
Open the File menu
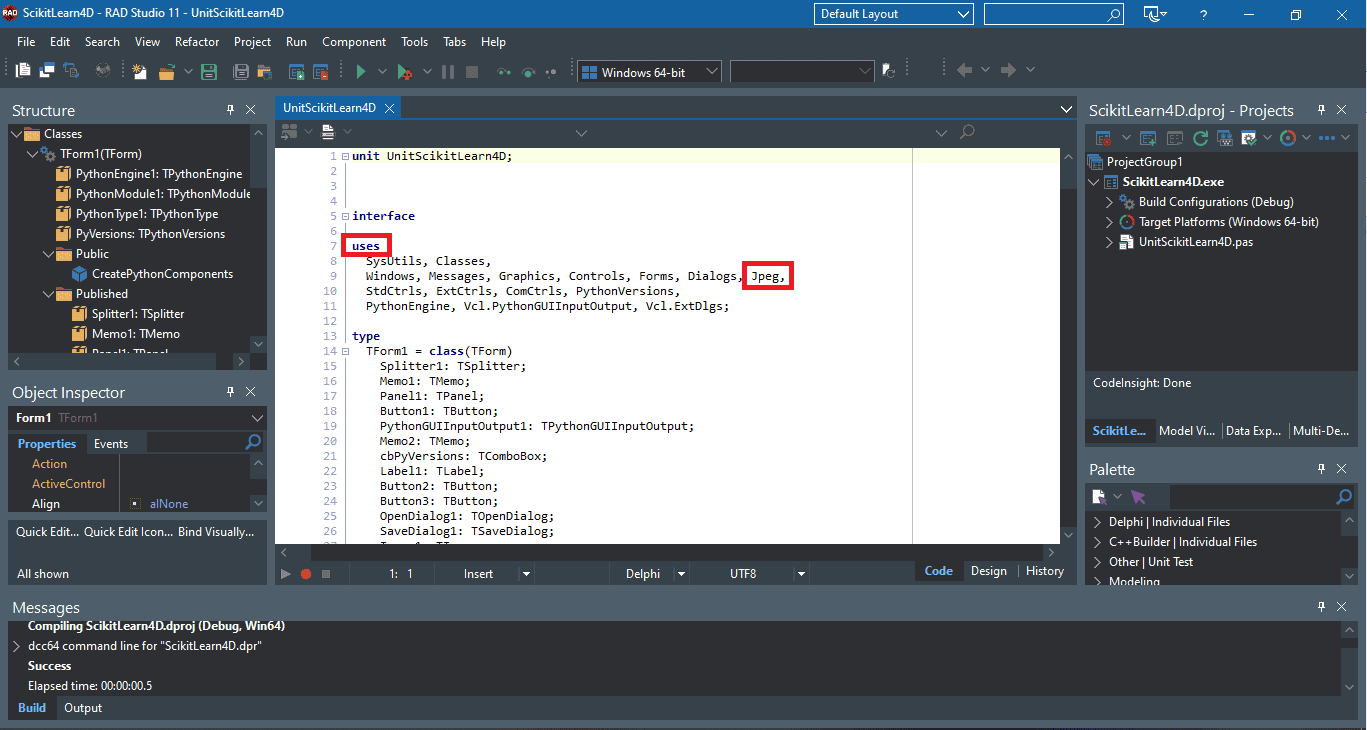(x=26, y=42)
